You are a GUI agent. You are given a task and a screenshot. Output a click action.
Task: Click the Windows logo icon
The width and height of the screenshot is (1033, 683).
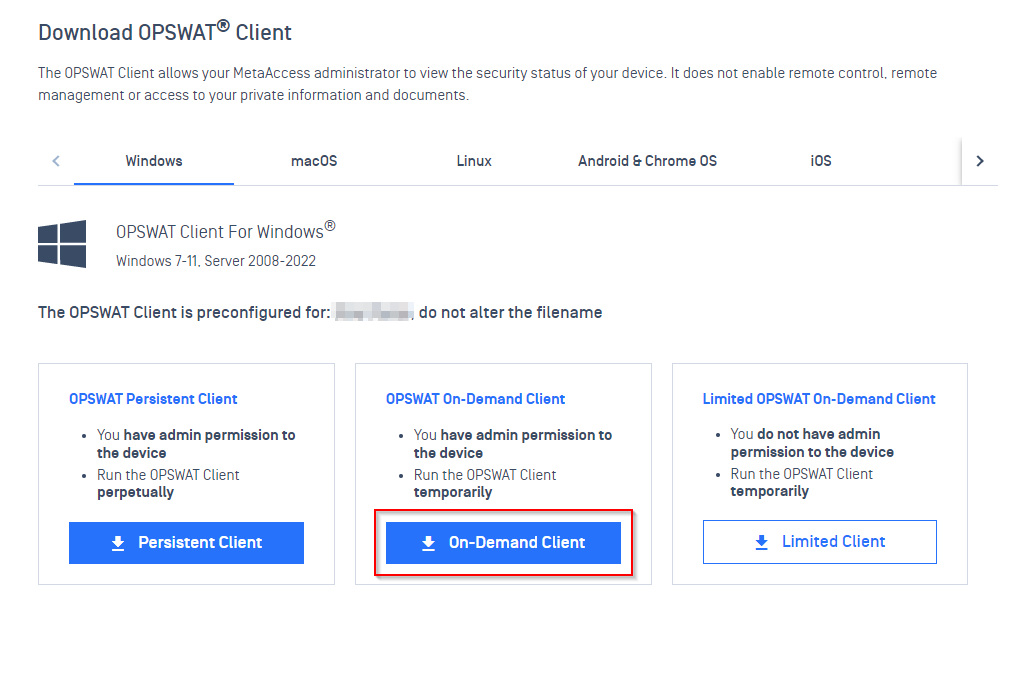pyautogui.click(x=62, y=244)
